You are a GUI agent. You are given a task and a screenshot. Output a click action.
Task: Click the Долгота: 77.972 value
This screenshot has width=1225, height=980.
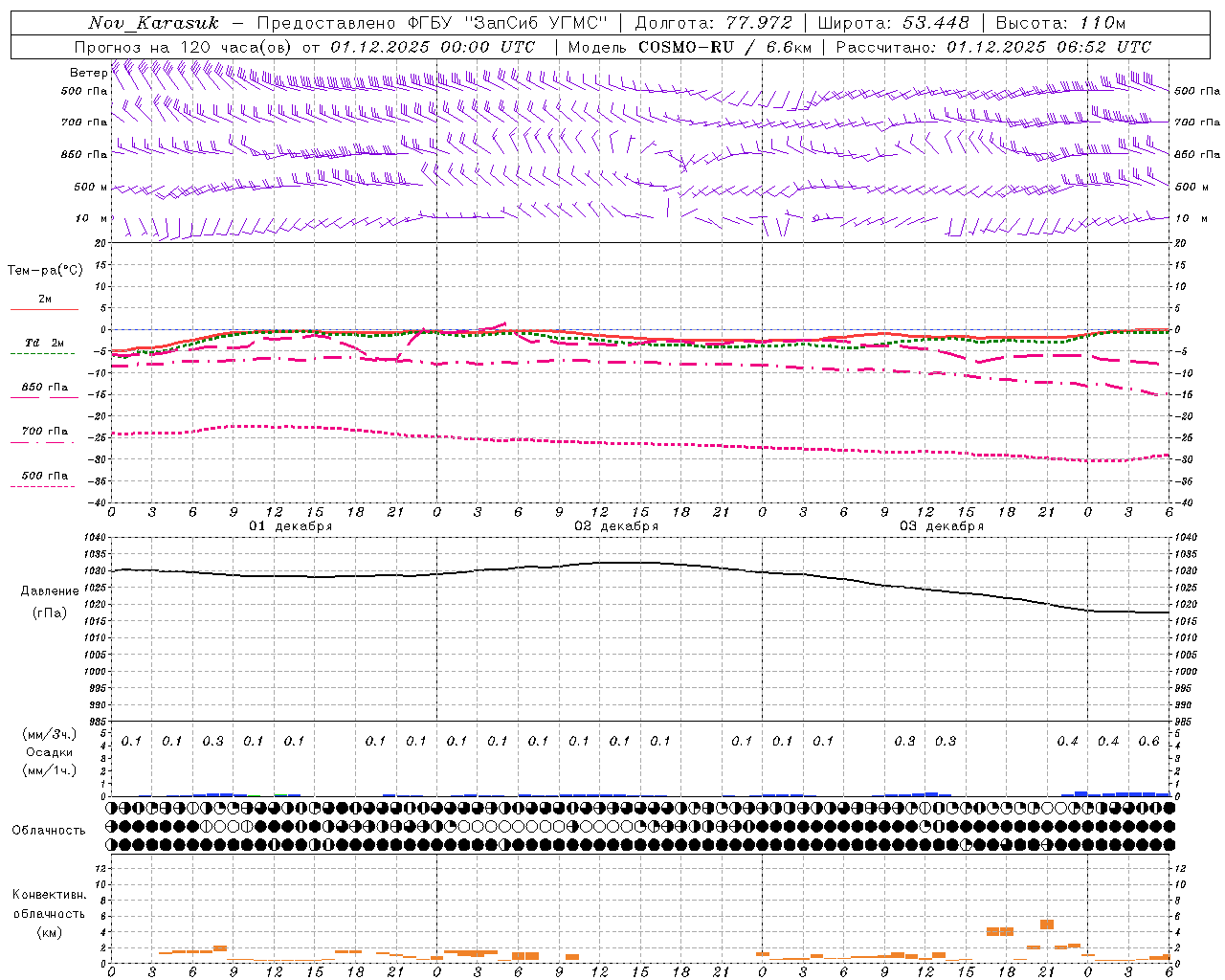point(714,23)
